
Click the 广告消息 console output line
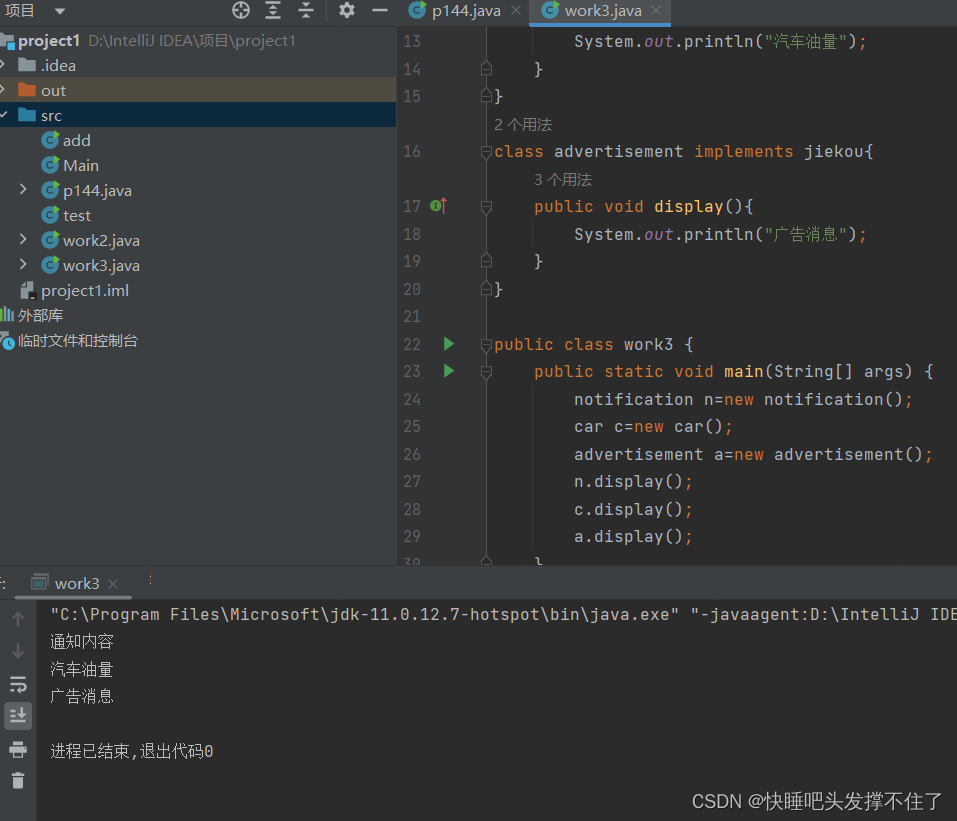(x=82, y=696)
